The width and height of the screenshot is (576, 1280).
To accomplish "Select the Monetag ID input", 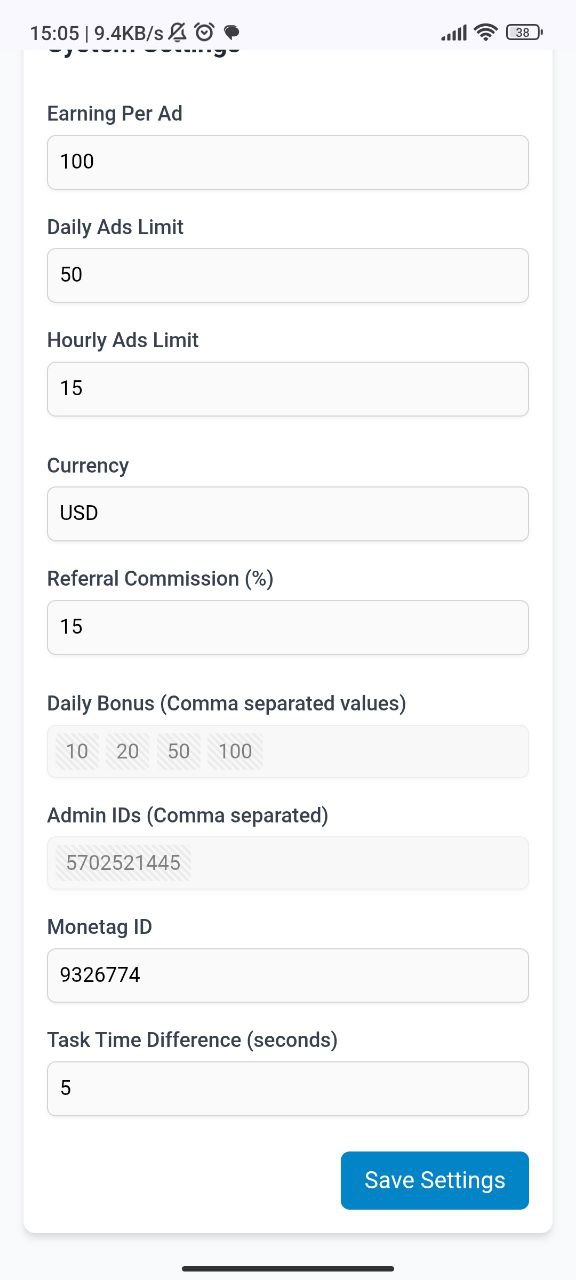I will point(288,975).
